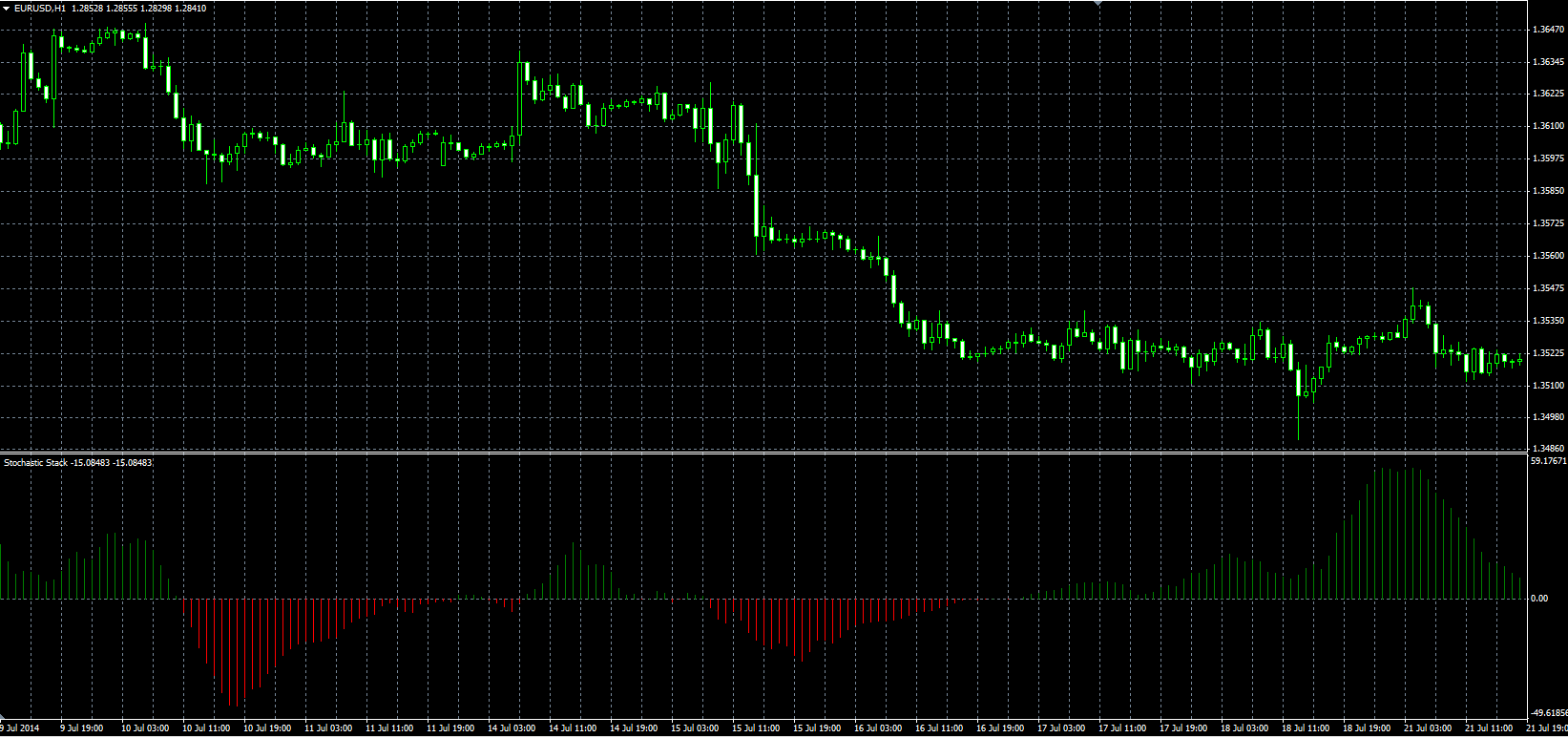Click time axis label 15 Jul 19:00

[x=817, y=728]
